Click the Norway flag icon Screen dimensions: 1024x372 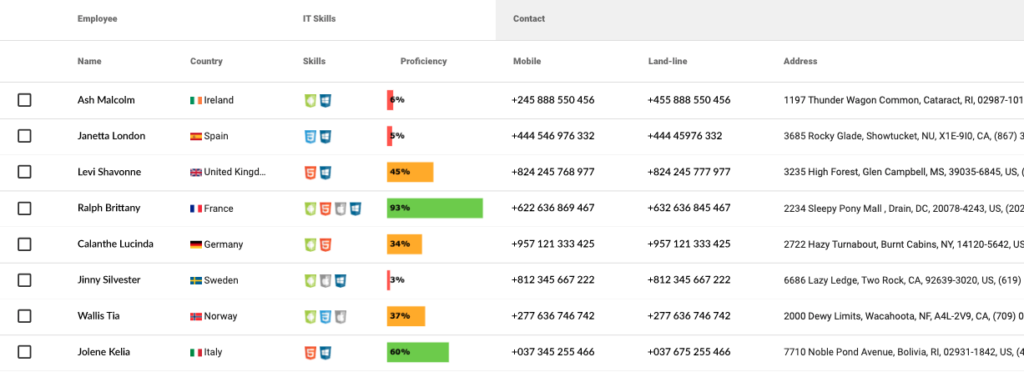pos(196,317)
